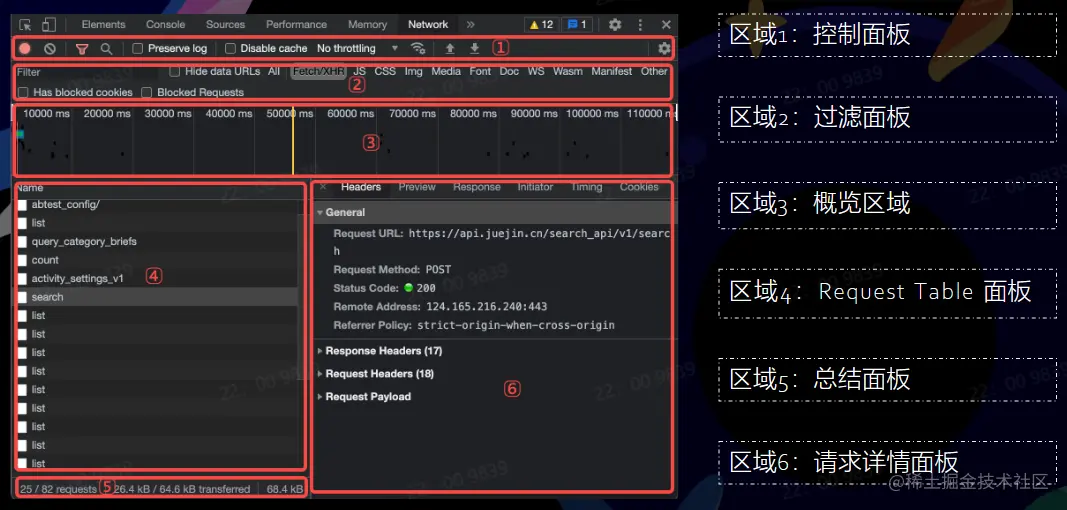Show more tabs with the double chevron
Image resolution: width=1067 pixels, height=510 pixels.
pos(470,25)
